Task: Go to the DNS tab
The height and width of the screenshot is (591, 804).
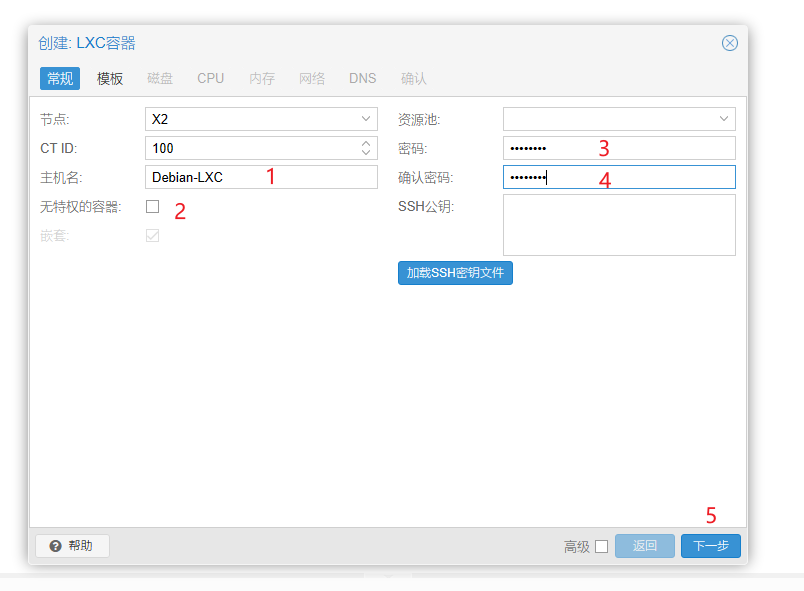Action: (363, 78)
